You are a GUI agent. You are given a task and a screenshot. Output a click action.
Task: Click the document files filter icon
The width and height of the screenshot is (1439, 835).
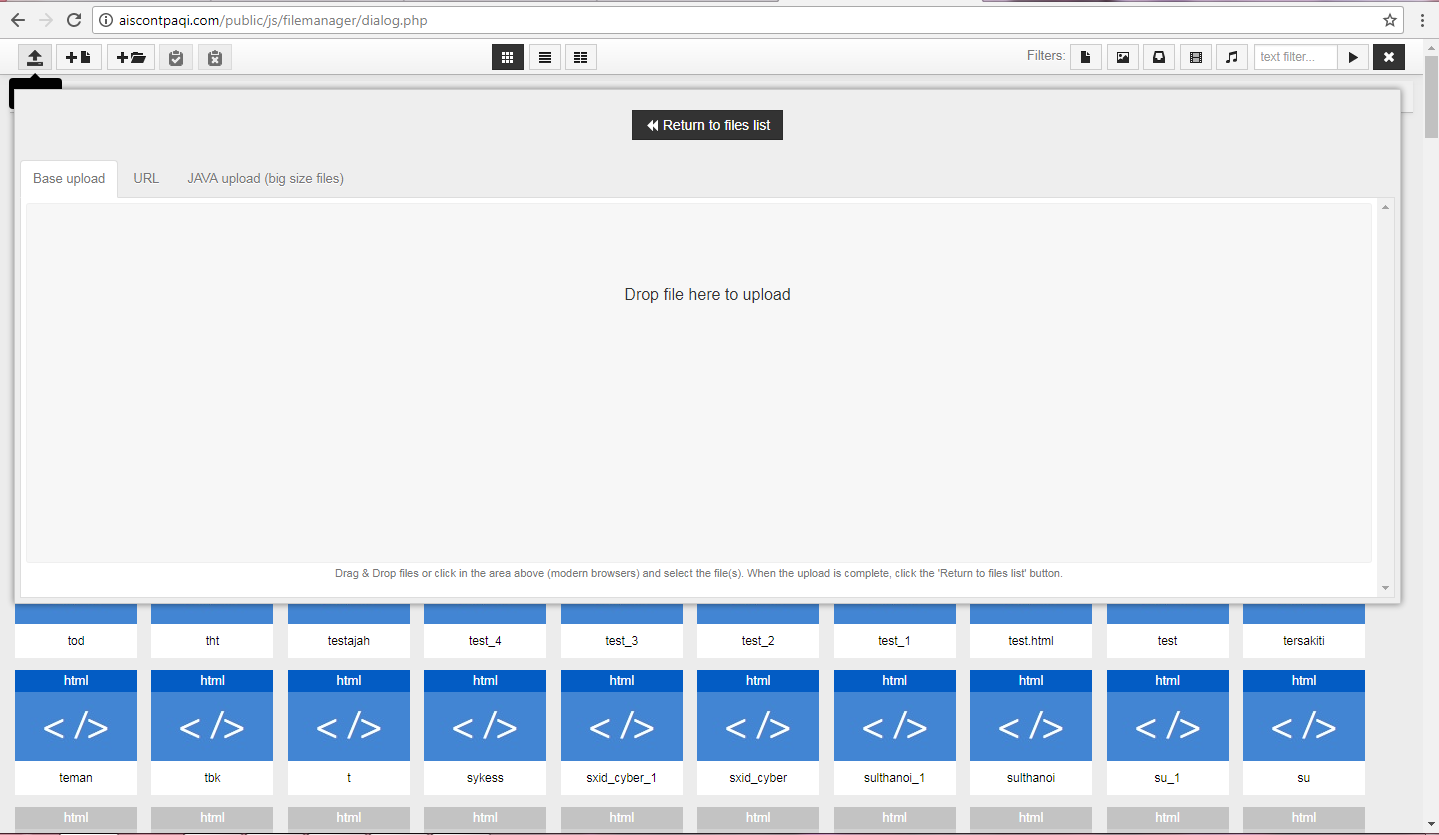click(x=1085, y=56)
